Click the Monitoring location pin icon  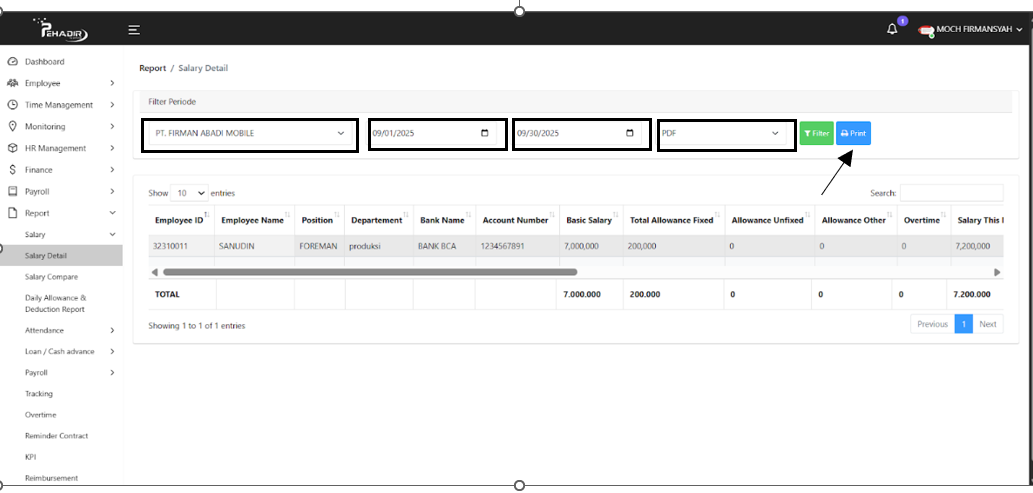pos(12,127)
